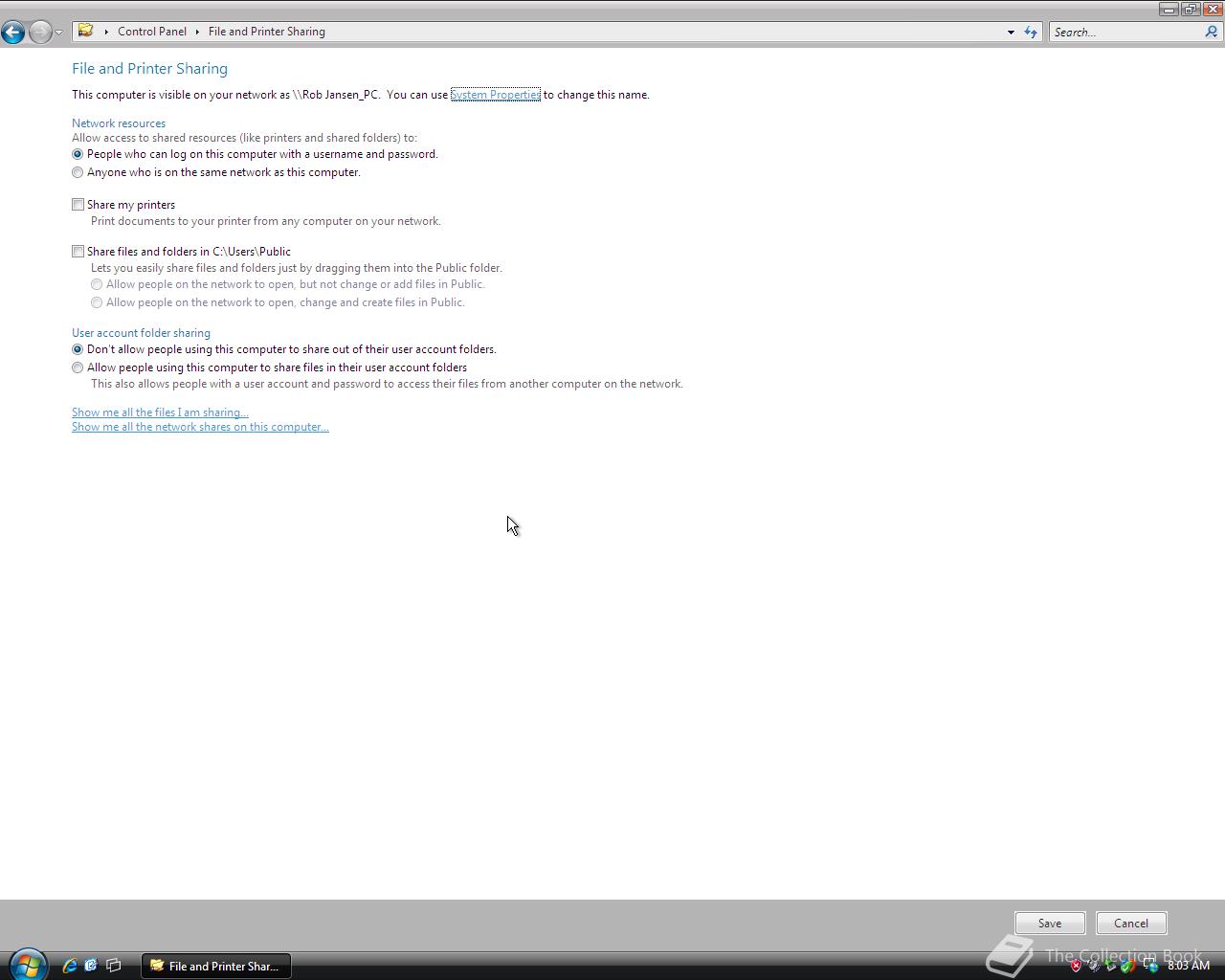Click the Save button

1050,924
